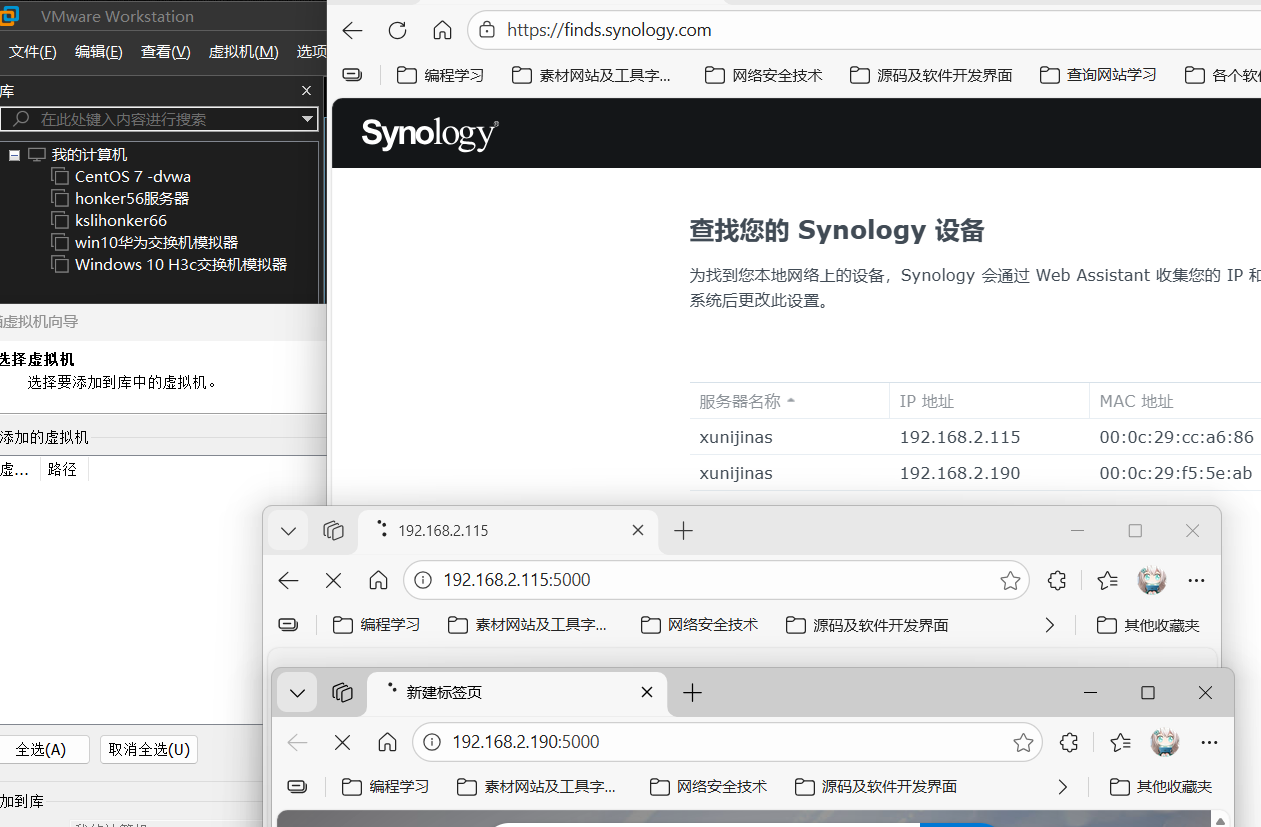1261x827 pixels.
Task: Close the 192.168.2.115 tab
Action: [x=638, y=531]
